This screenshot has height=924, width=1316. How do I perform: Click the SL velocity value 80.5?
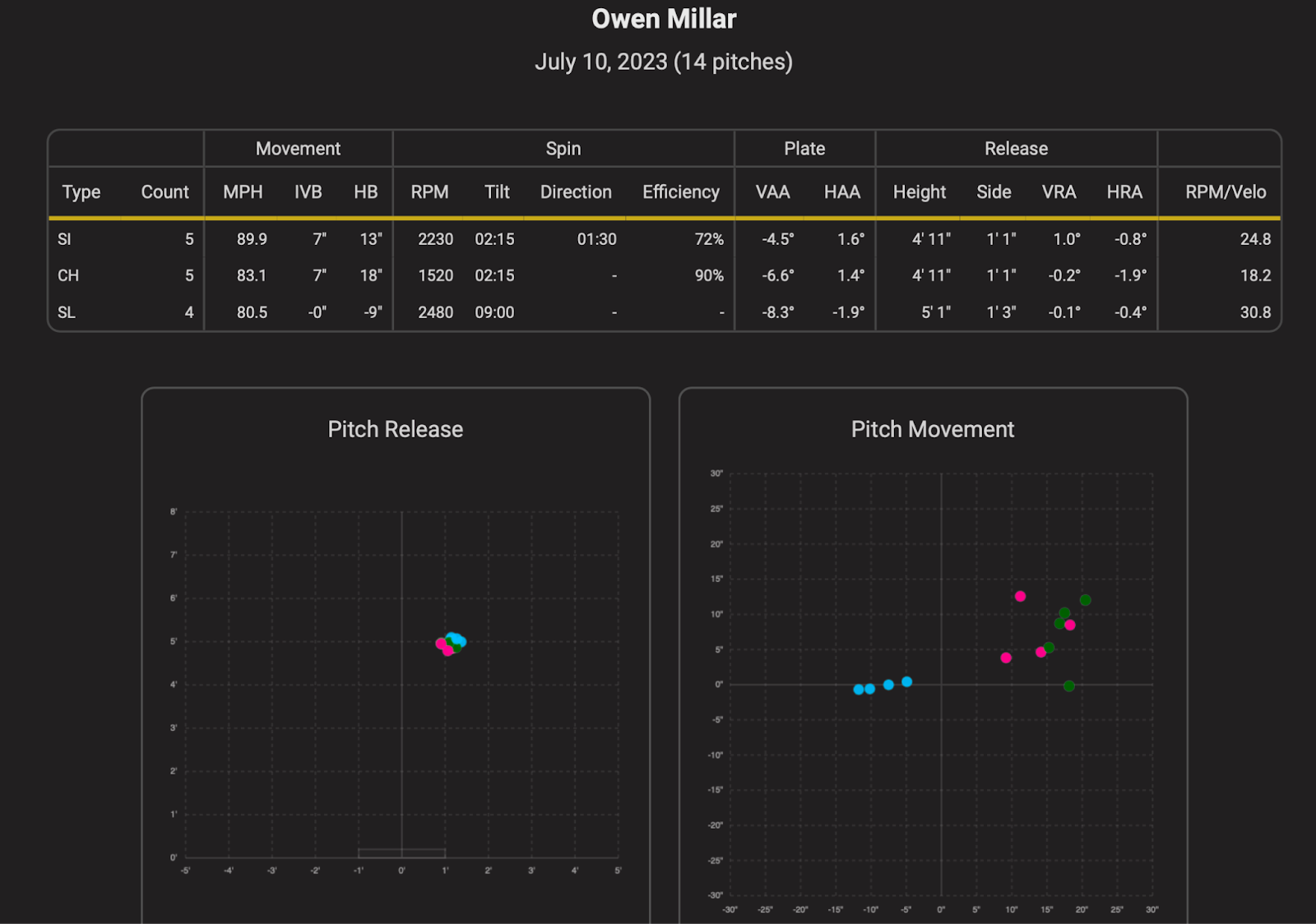(252, 312)
